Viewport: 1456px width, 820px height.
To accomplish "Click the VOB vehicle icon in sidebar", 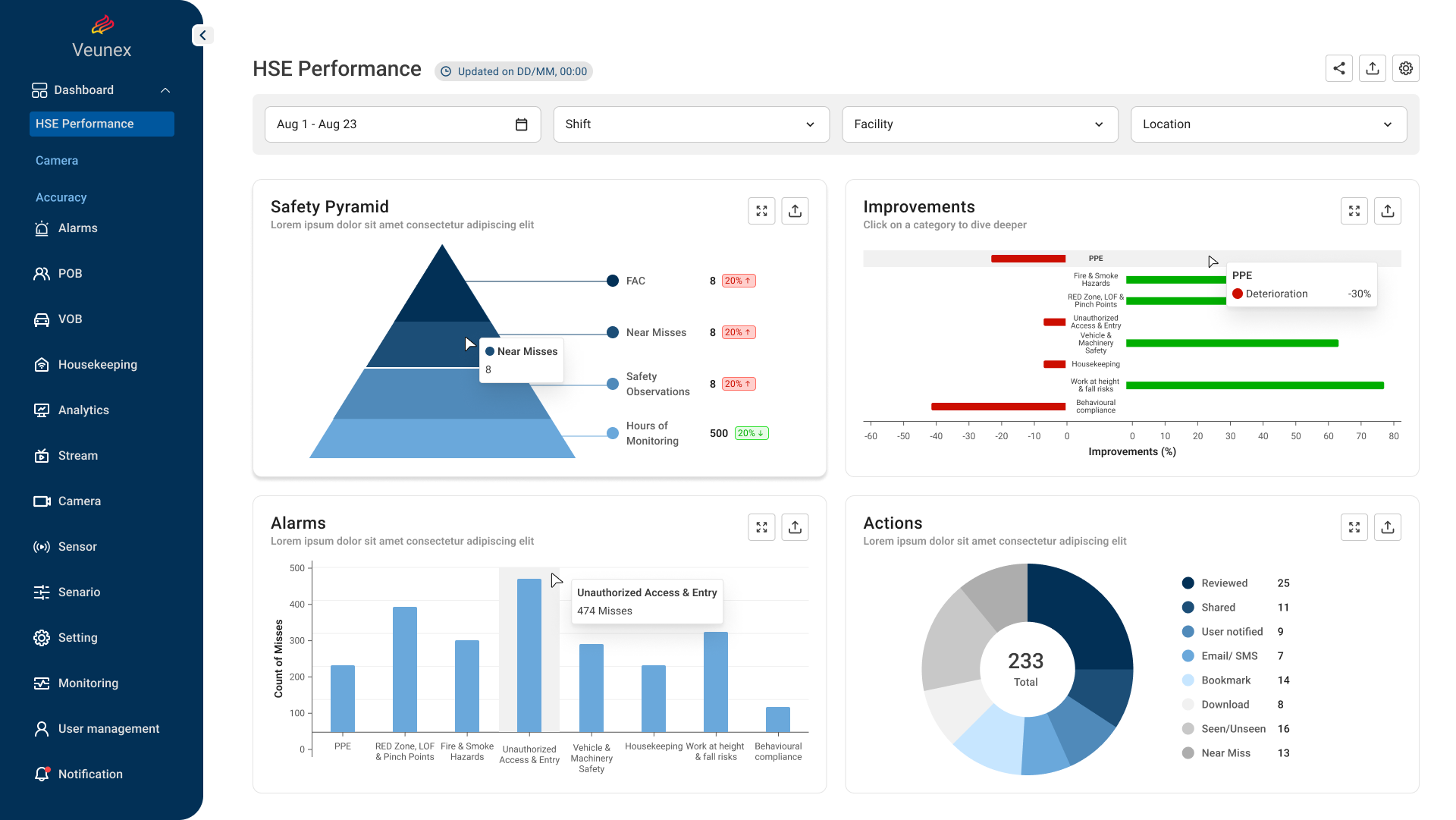I will (42, 319).
